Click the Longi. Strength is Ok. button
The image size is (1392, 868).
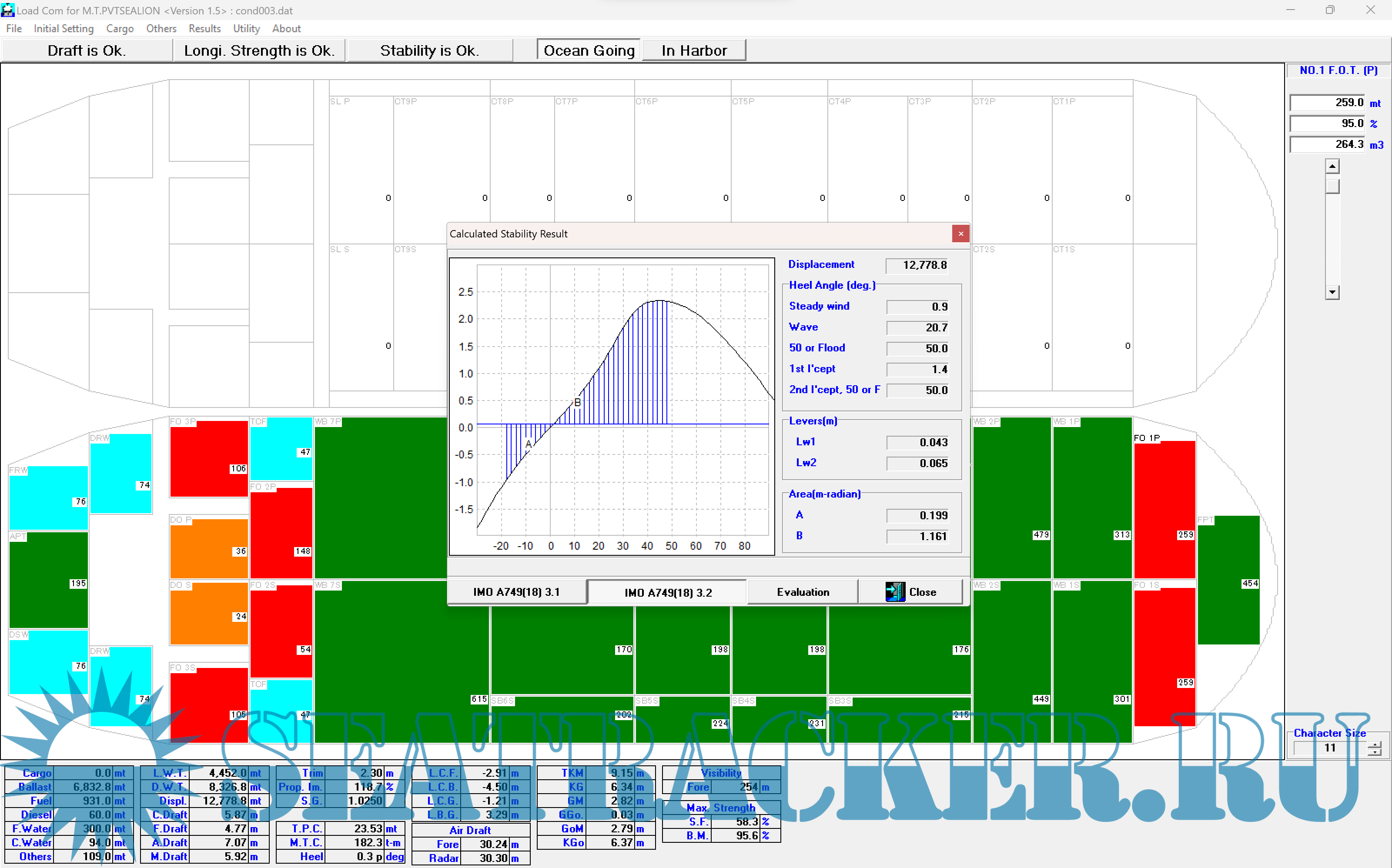coord(258,50)
